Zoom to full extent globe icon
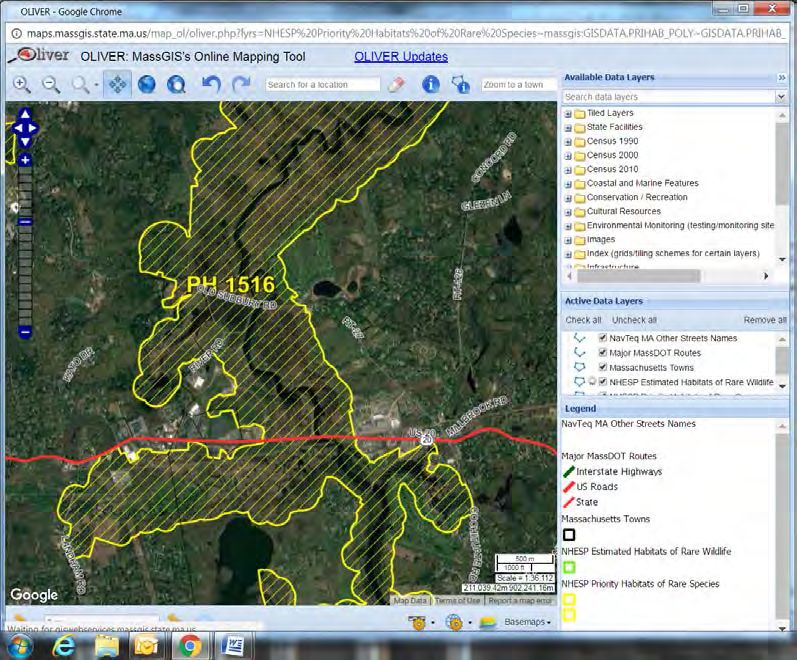This screenshot has height=660, width=797. tap(146, 84)
